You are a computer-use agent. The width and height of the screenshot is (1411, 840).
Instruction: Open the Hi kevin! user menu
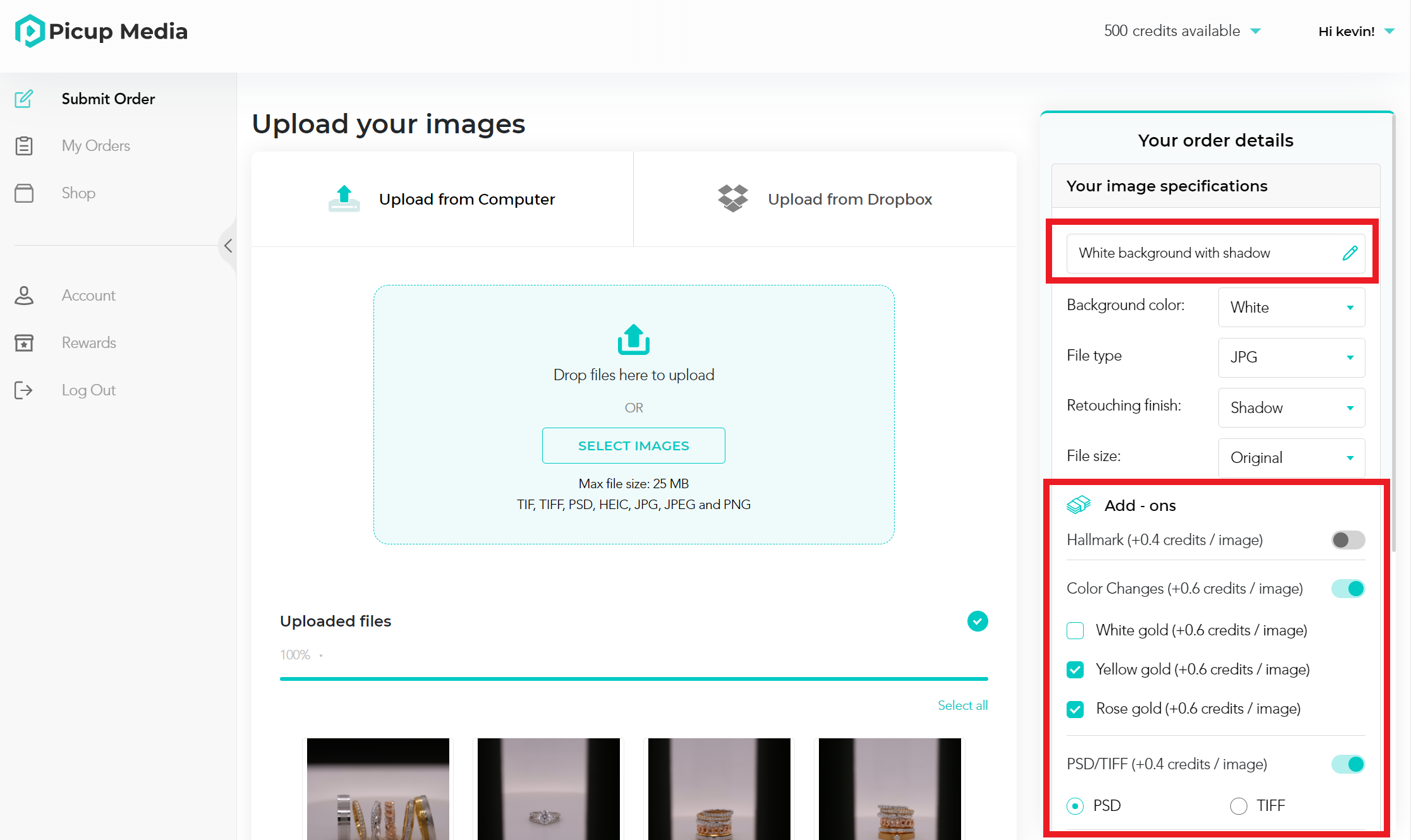tap(1356, 32)
